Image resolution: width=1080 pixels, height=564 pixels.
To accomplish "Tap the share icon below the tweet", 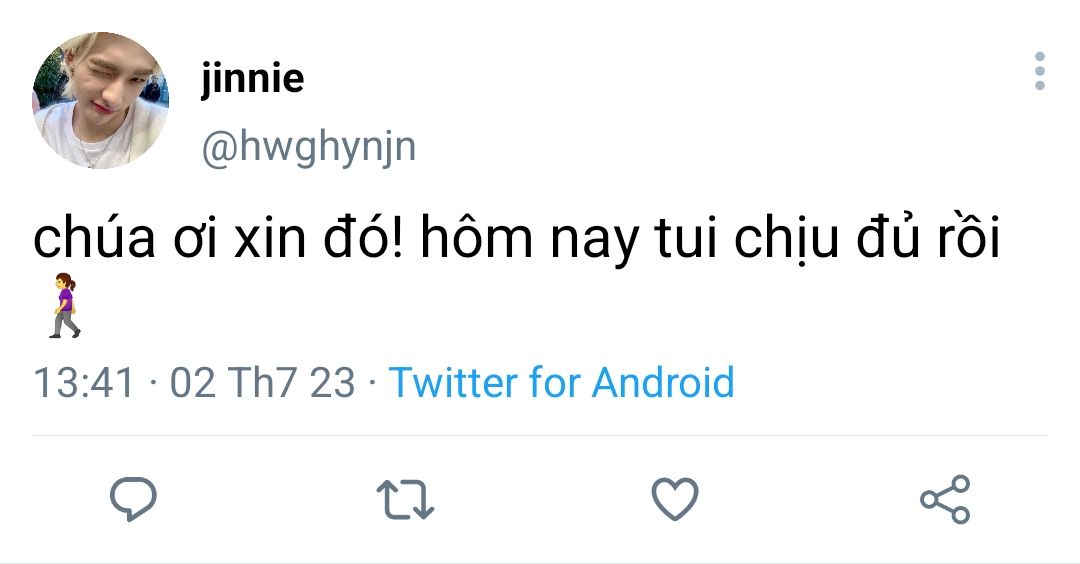I will tap(945, 499).
